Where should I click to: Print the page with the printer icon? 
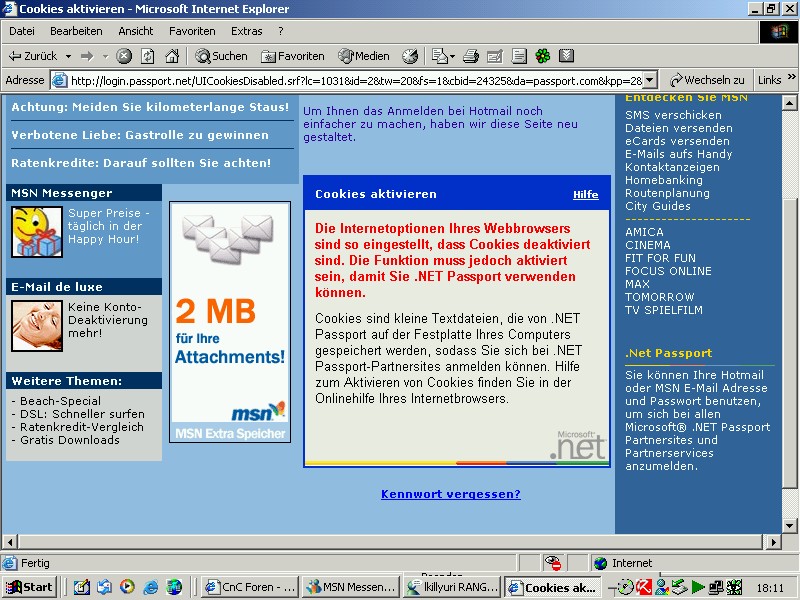pyautogui.click(x=471, y=56)
